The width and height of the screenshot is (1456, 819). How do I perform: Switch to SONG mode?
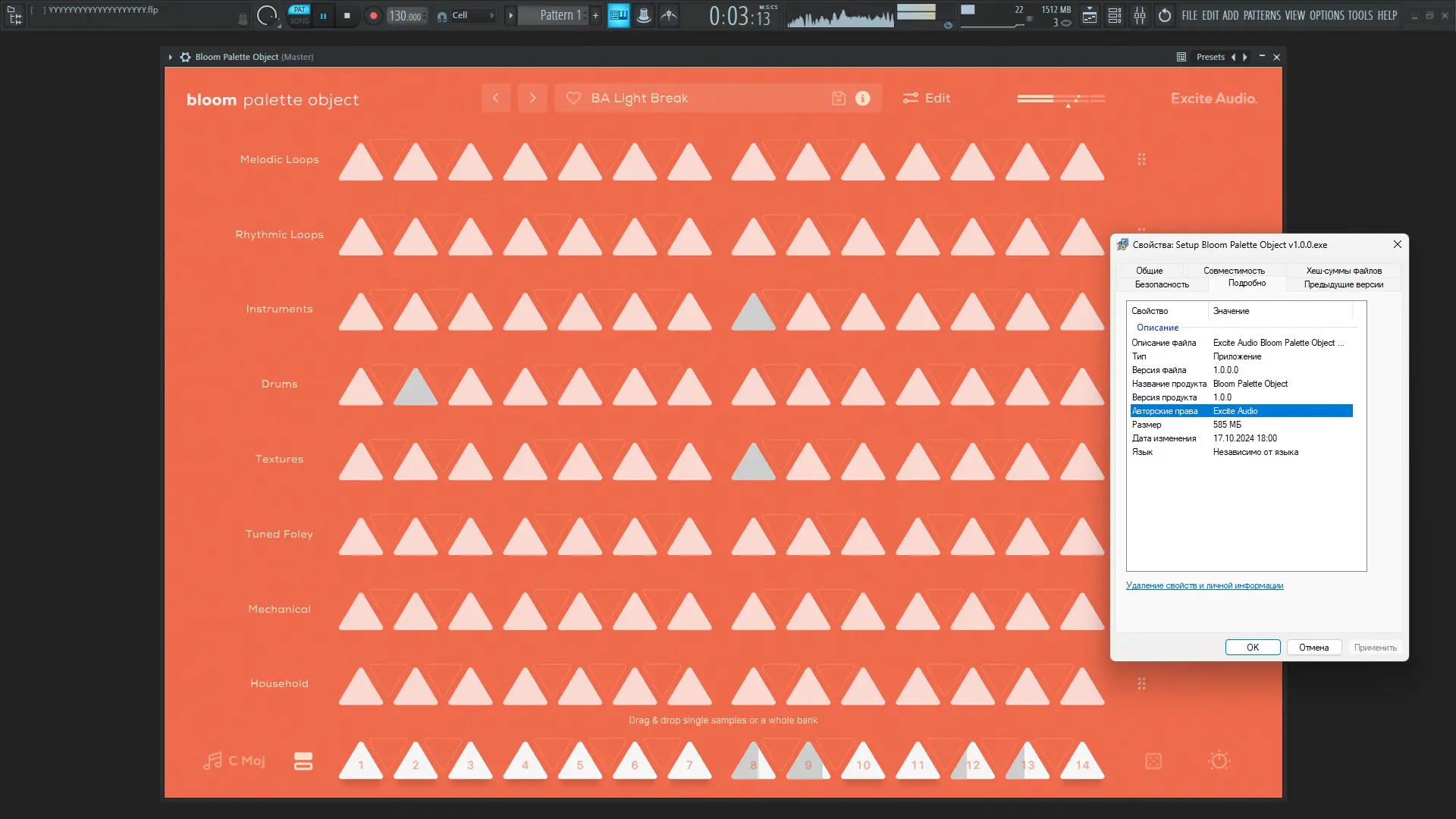[x=300, y=21]
